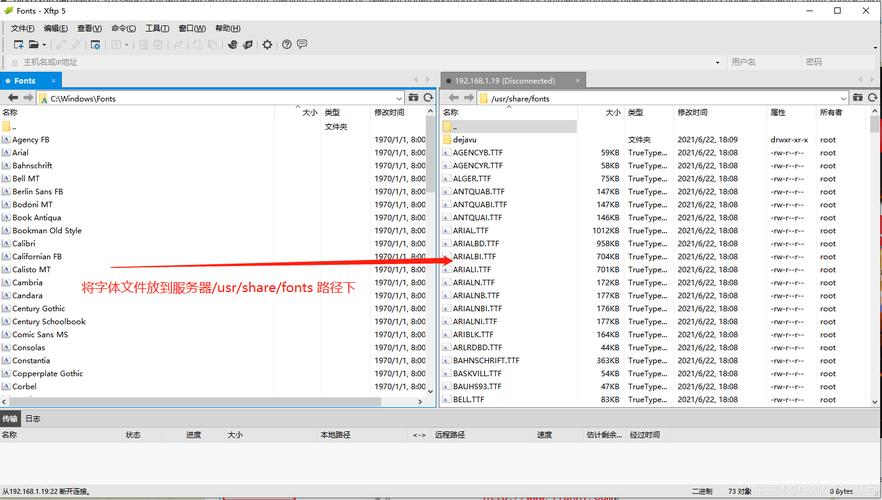Open the dejavu folder in remote pane

(465, 140)
